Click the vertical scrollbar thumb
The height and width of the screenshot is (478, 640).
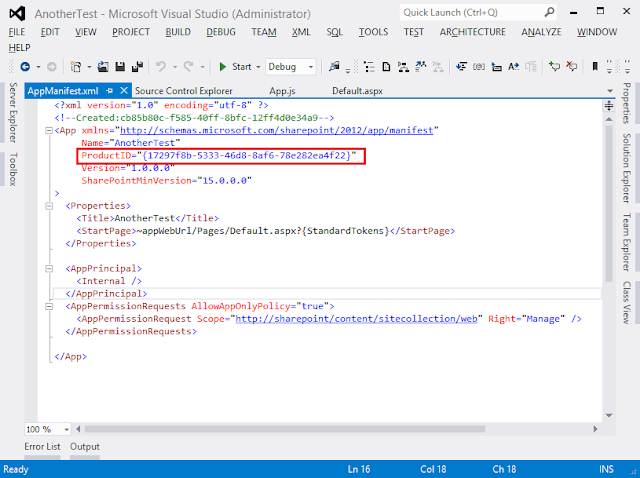click(x=609, y=204)
